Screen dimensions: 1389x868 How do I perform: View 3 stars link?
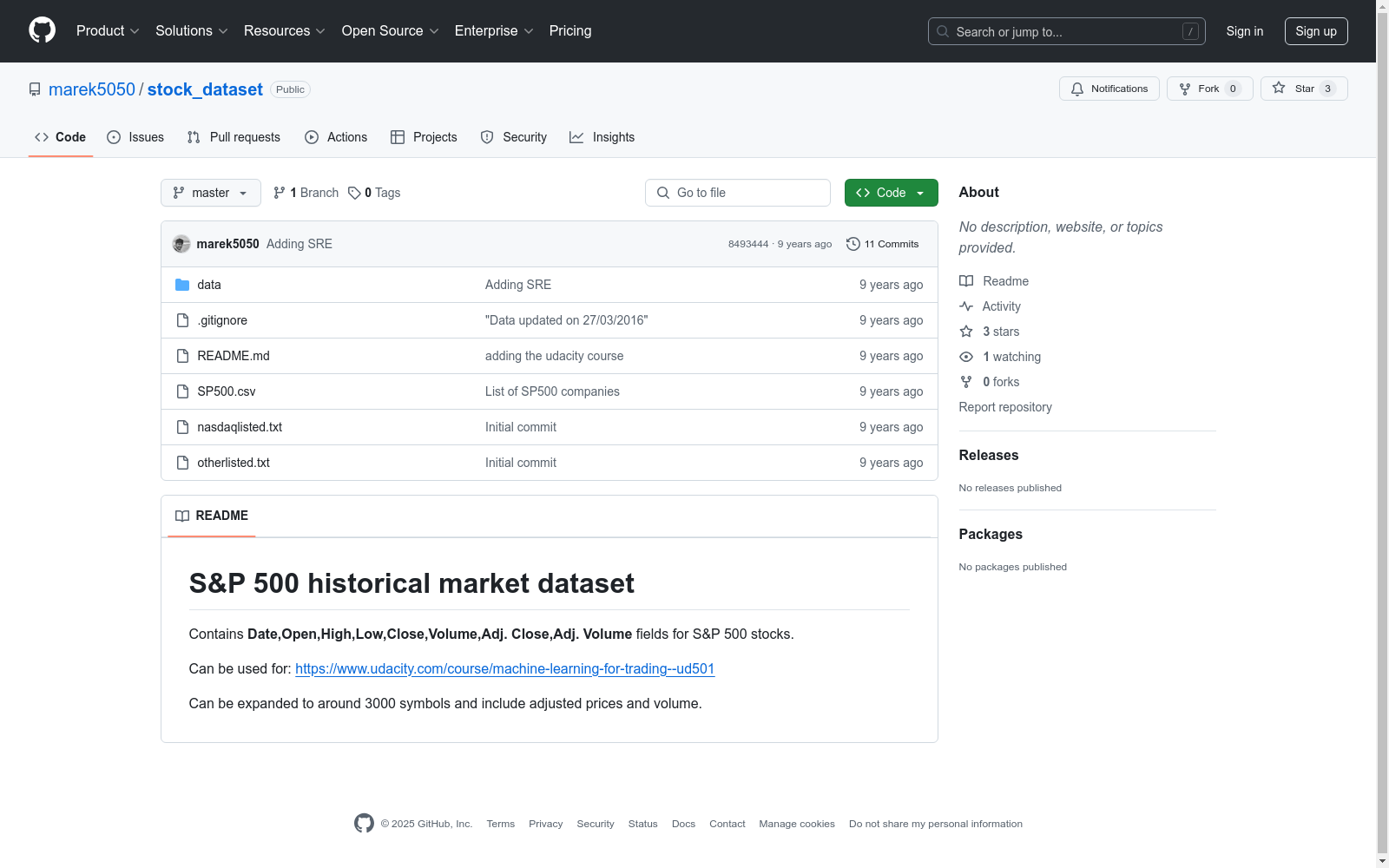(x=991, y=332)
